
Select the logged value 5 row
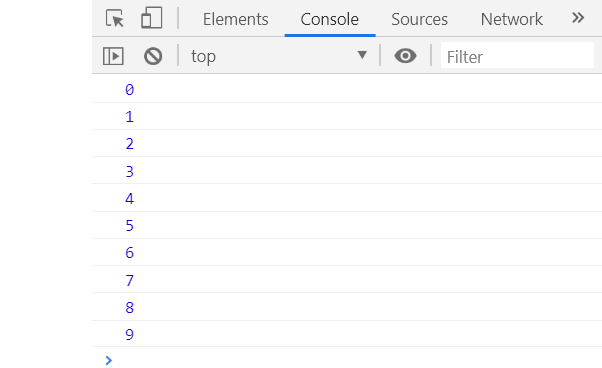point(347,225)
